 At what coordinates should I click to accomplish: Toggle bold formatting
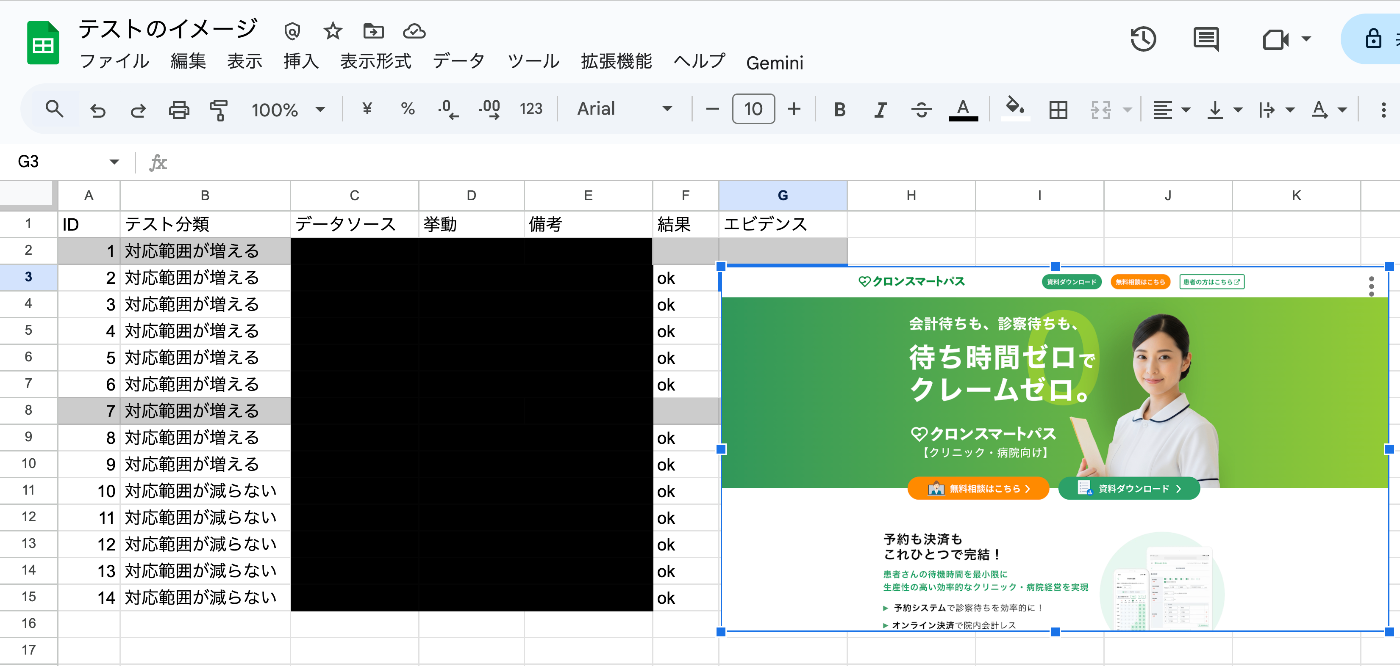coord(840,110)
